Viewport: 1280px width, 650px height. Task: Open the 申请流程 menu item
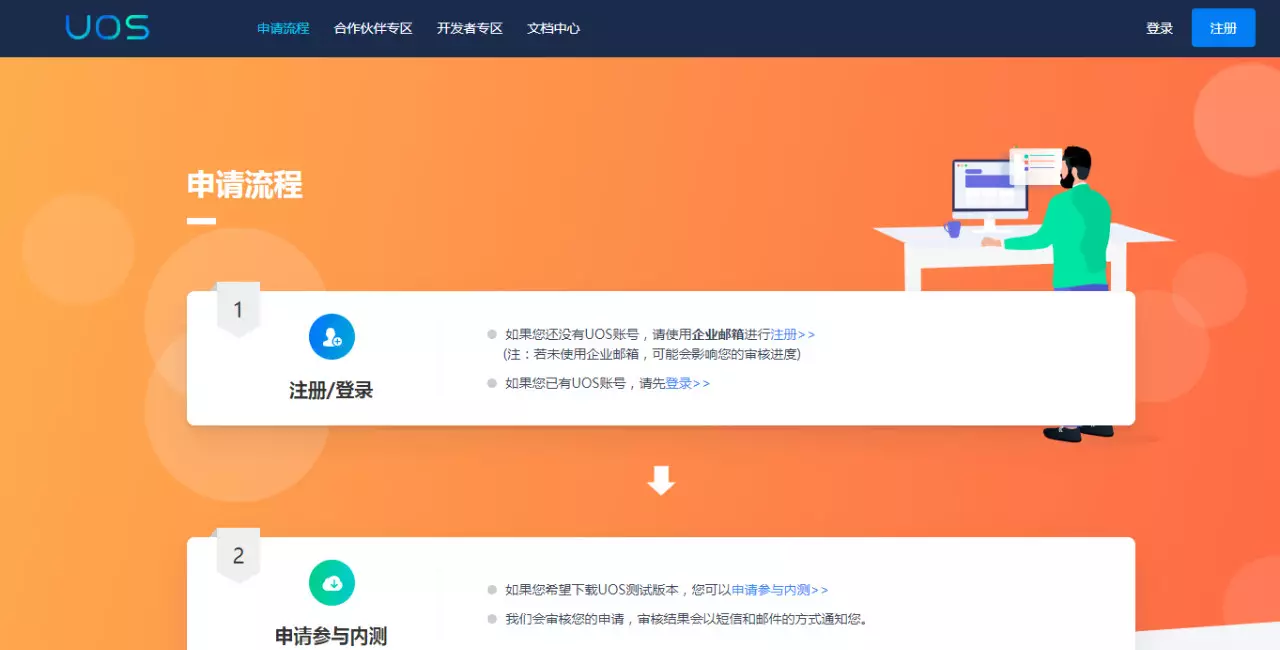coord(283,28)
